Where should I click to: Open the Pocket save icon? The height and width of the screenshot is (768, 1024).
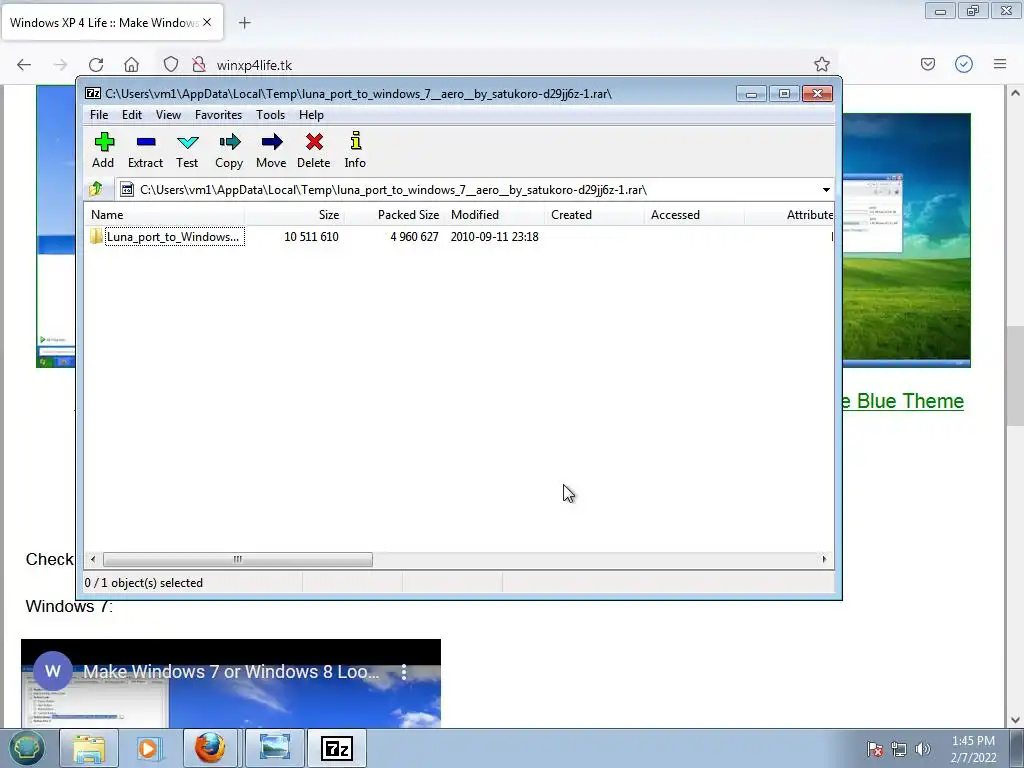coord(928,64)
